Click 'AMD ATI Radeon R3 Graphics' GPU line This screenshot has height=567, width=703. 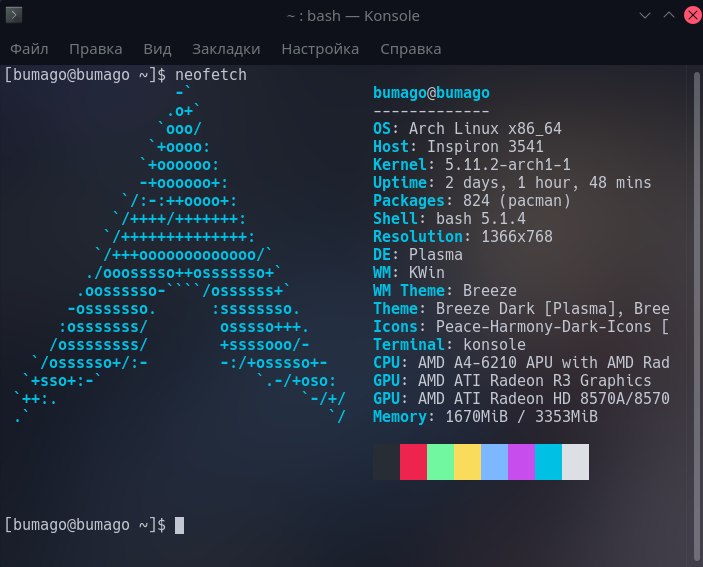[x=534, y=381]
